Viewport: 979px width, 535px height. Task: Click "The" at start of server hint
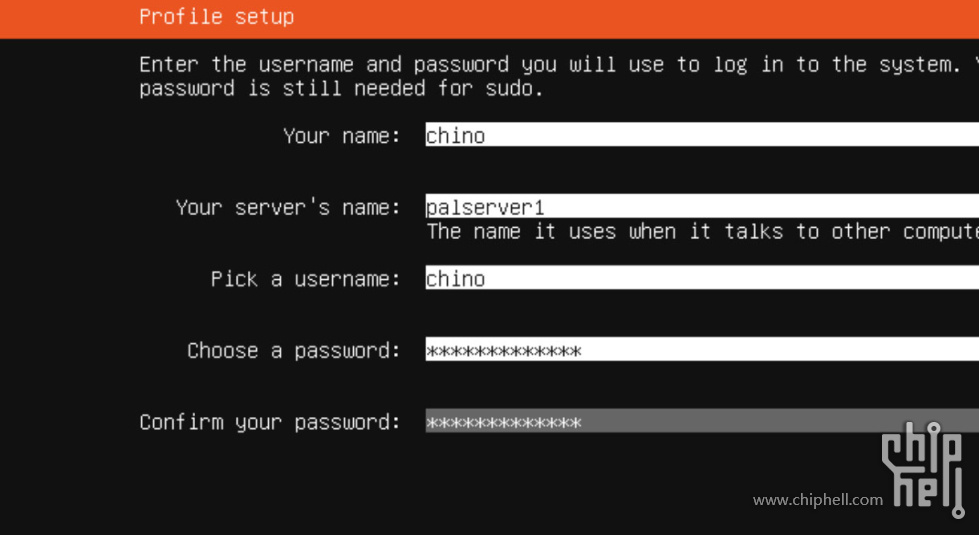pos(444,232)
